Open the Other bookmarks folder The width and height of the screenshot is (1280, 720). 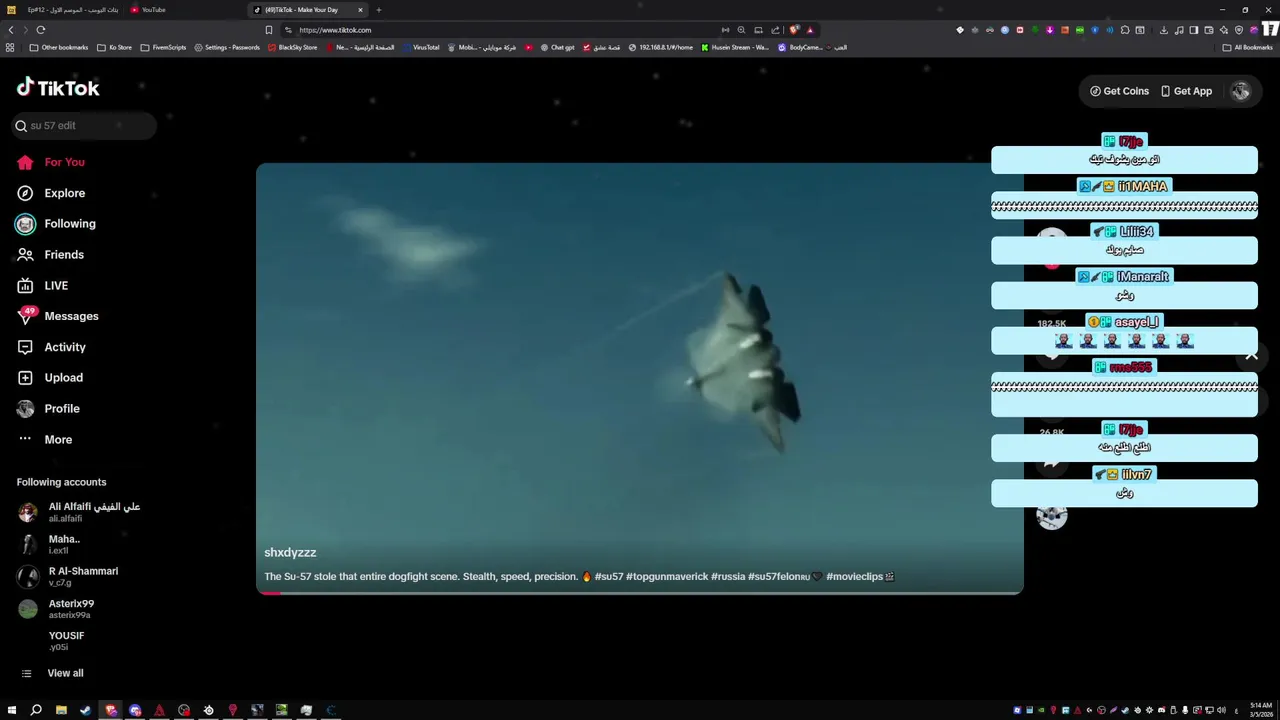point(58,47)
